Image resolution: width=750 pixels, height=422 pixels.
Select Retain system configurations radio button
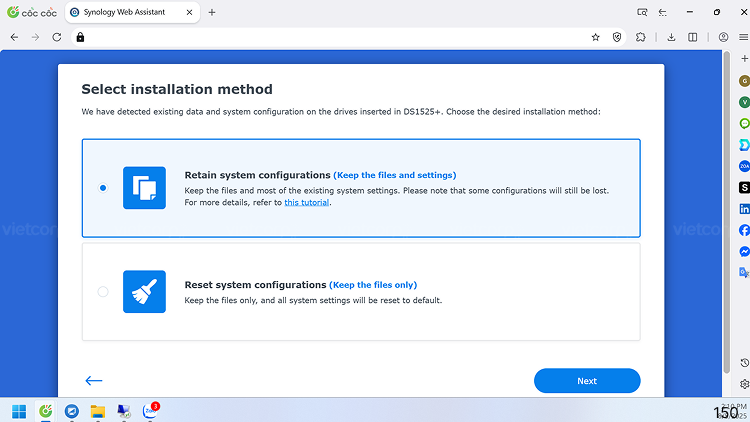point(103,188)
